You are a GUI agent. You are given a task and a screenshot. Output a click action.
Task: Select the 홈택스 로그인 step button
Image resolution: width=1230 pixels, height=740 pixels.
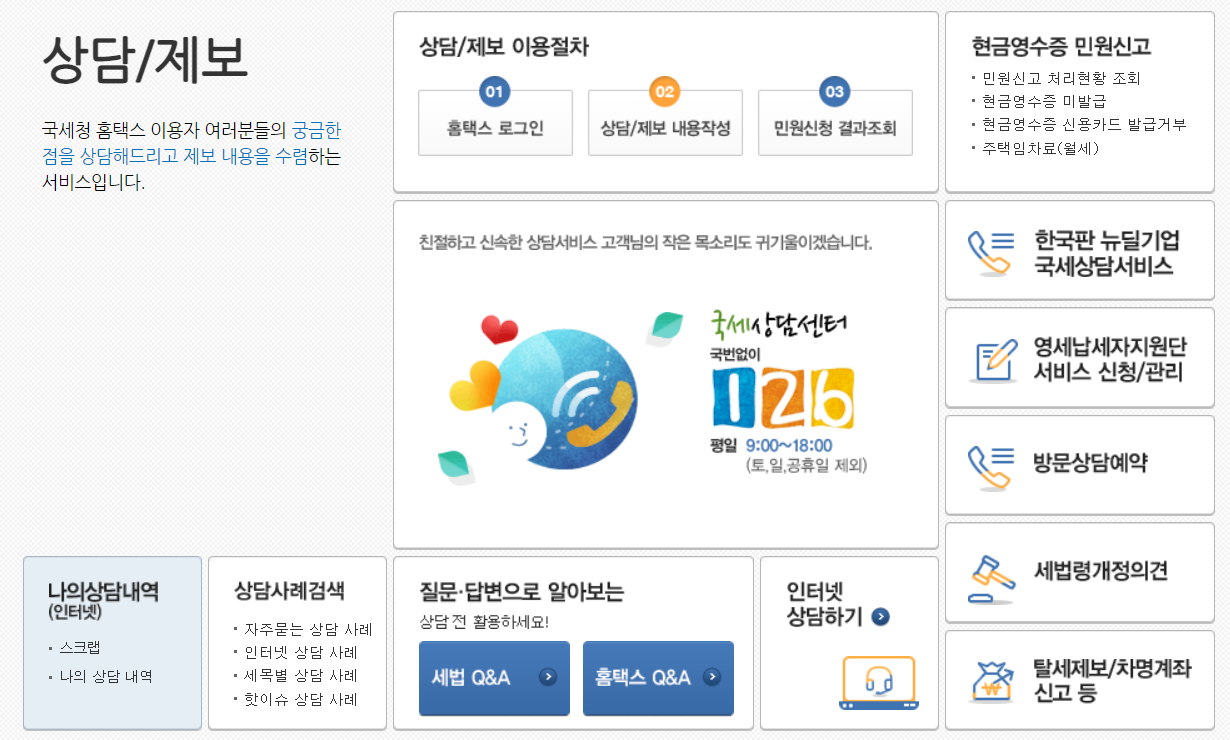(x=495, y=123)
